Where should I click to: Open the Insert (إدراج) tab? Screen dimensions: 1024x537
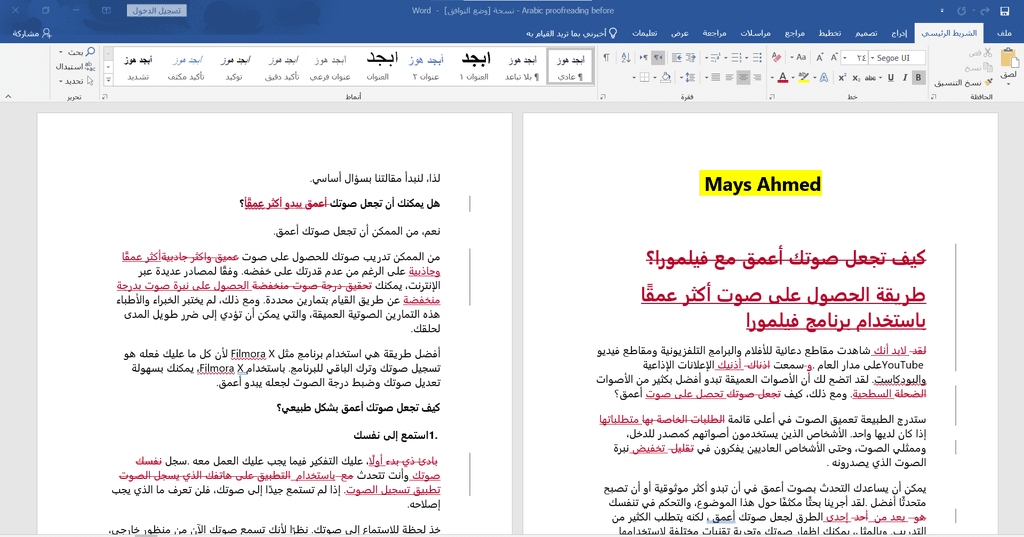click(x=899, y=33)
